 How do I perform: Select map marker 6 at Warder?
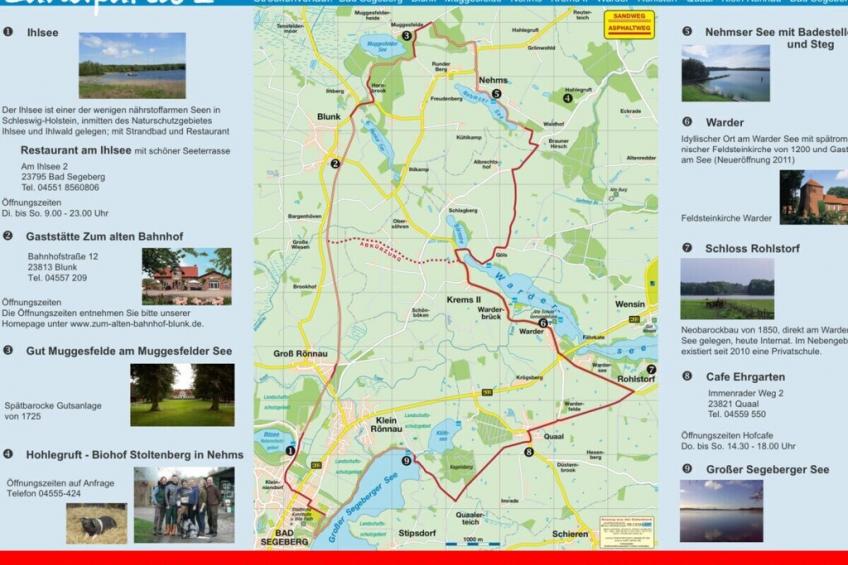pyautogui.click(x=543, y=323)
